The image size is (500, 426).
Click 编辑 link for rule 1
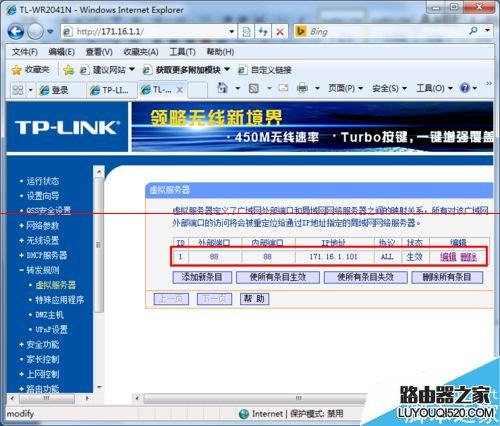(x=448, y=257)
